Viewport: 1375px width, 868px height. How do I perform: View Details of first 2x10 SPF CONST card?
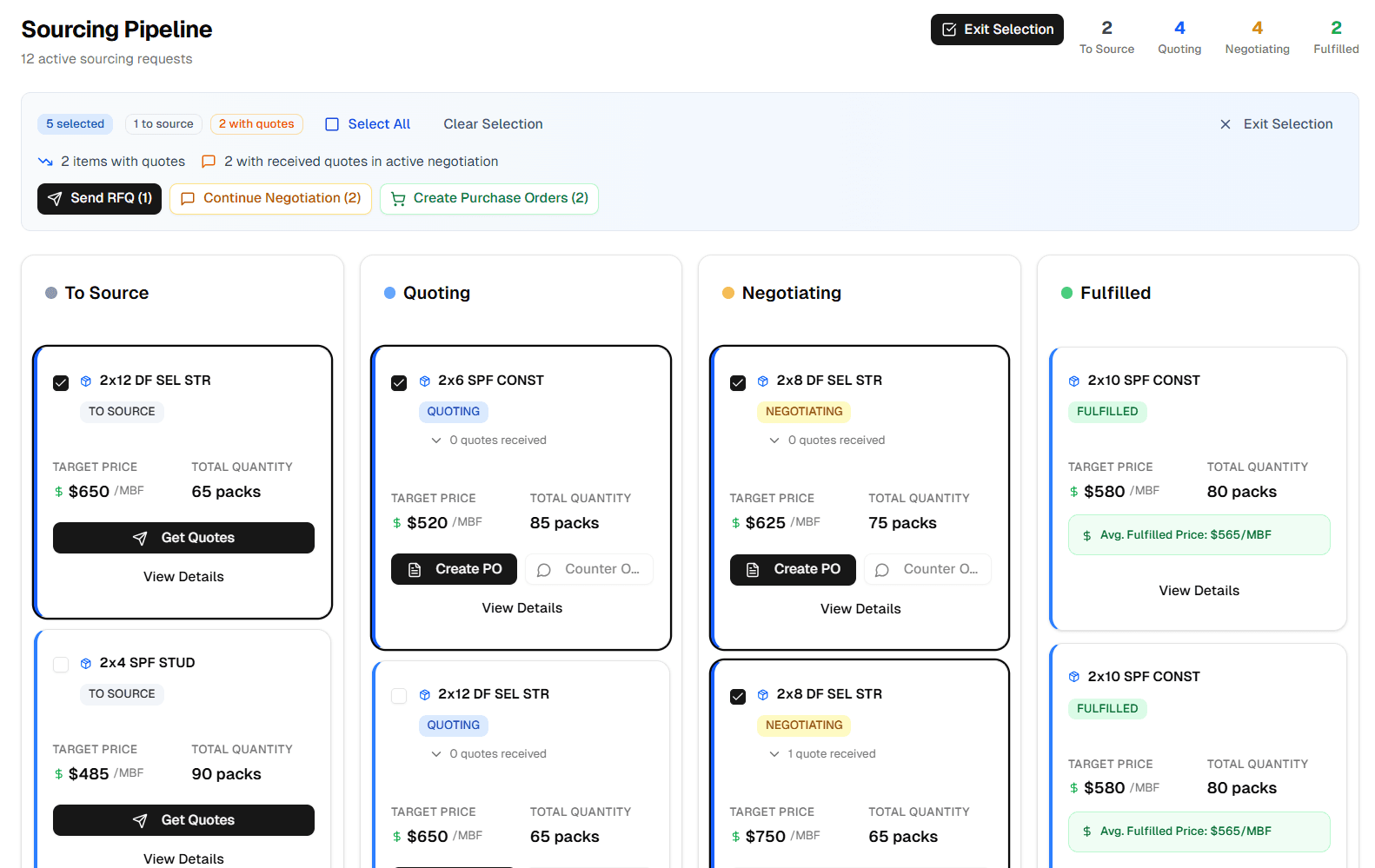coord(1199,591)
